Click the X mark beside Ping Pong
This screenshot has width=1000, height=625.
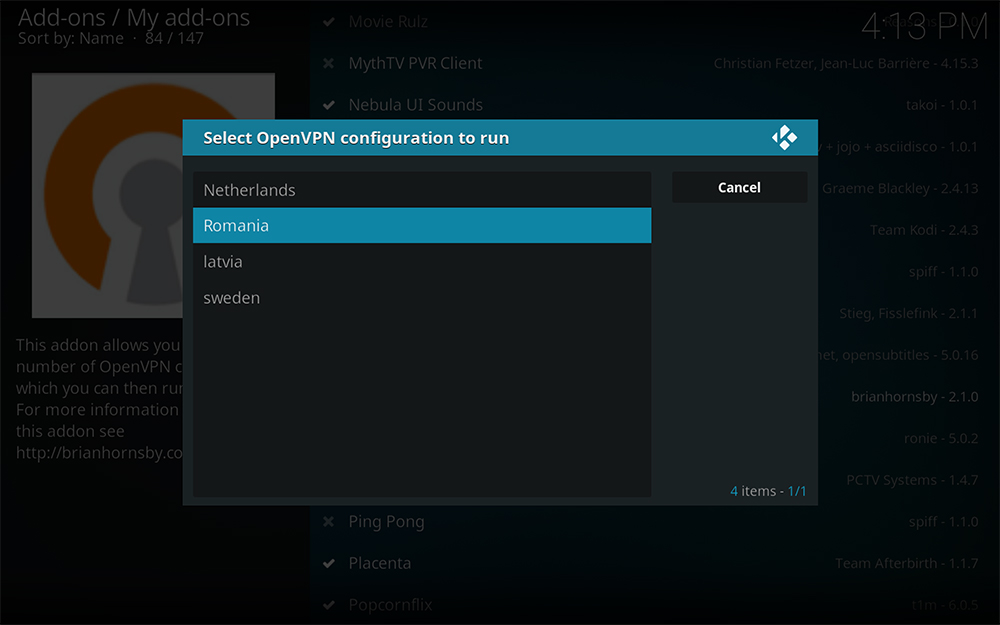click(328, 522)
